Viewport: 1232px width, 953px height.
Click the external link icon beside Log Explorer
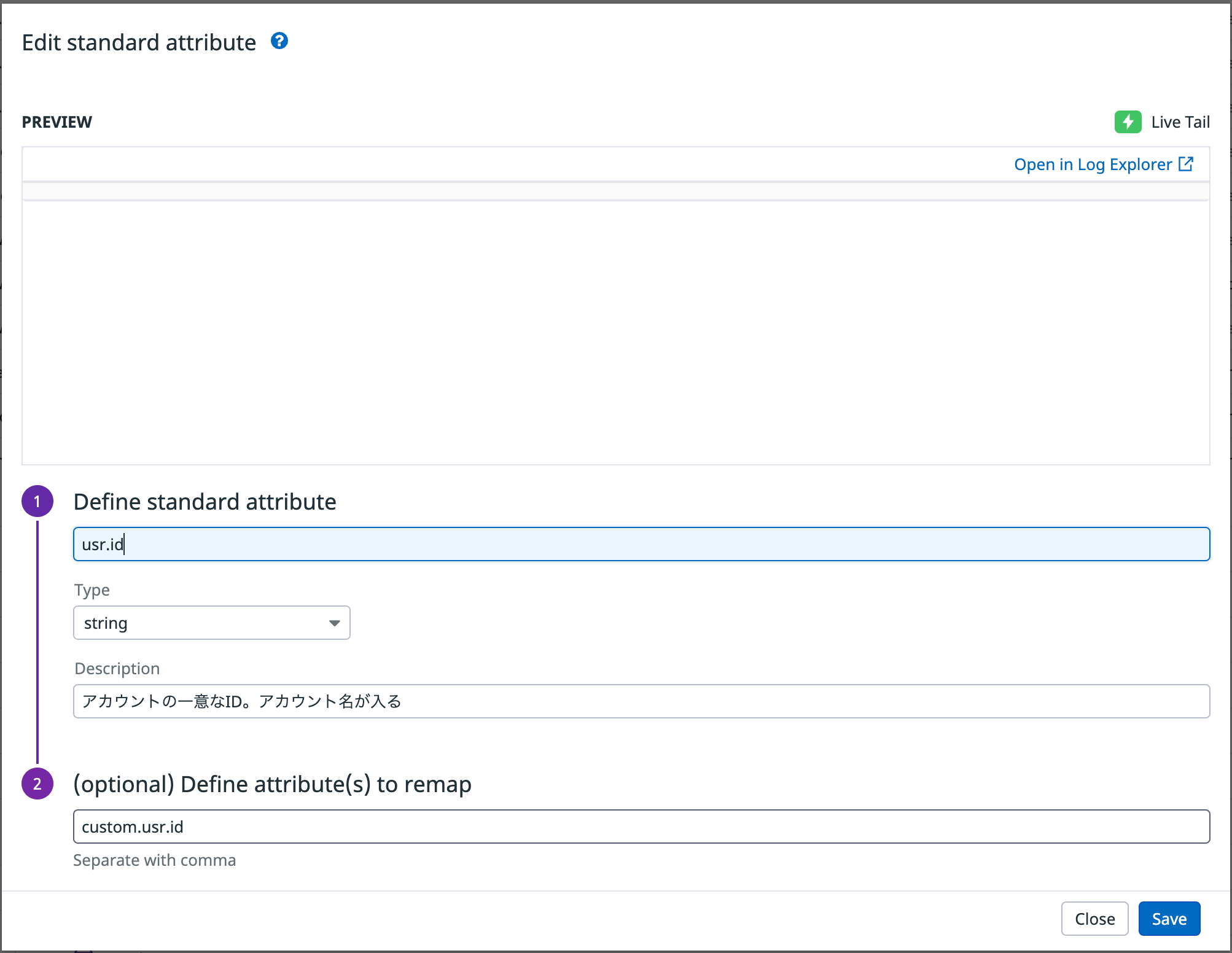pyautogui.click(x=1186, y=164)
